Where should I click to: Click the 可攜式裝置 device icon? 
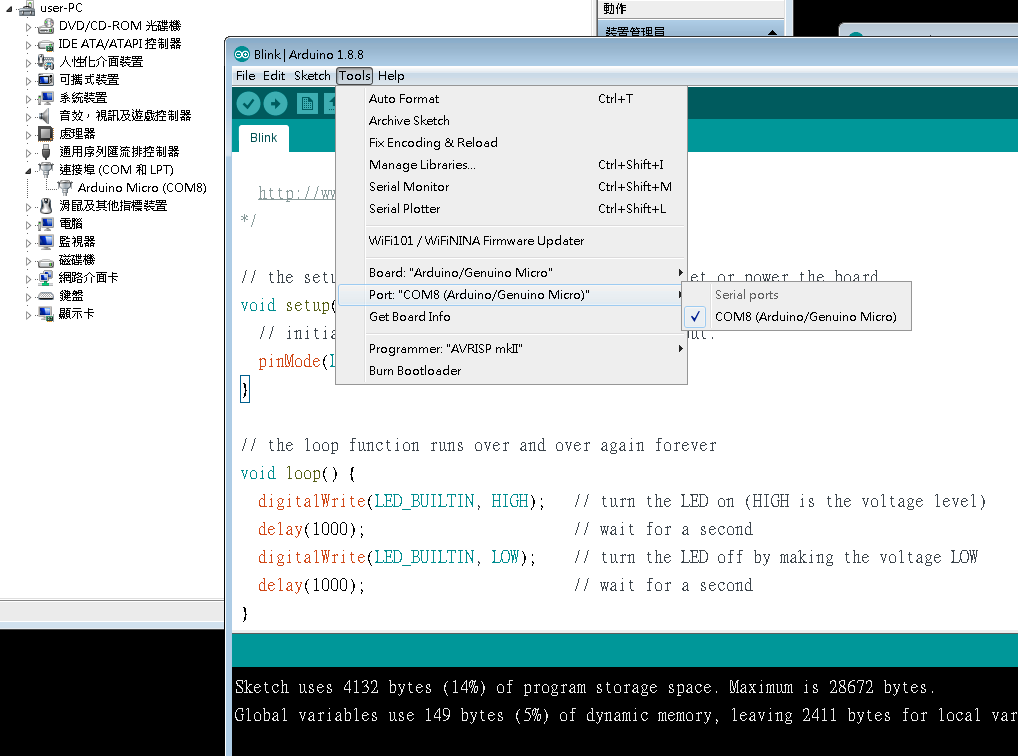pos(45,80)
